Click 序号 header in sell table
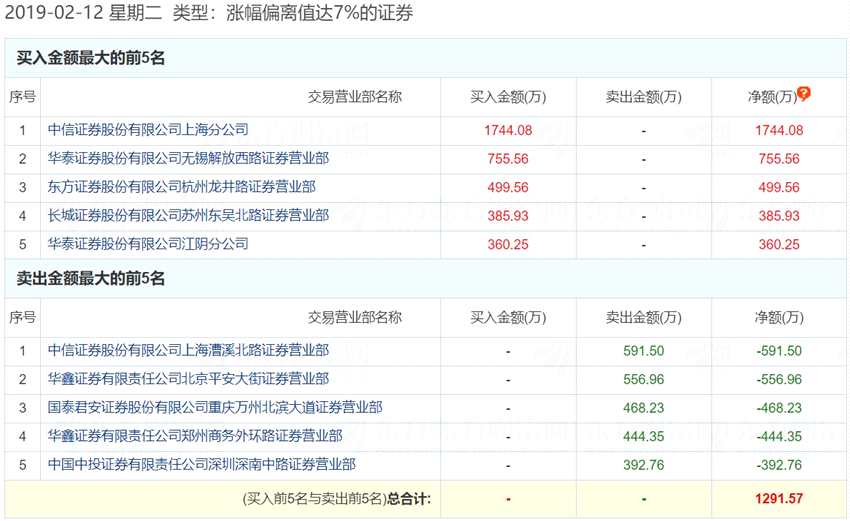850x521 pixels. pyautogui.click(x=22, y=317)
